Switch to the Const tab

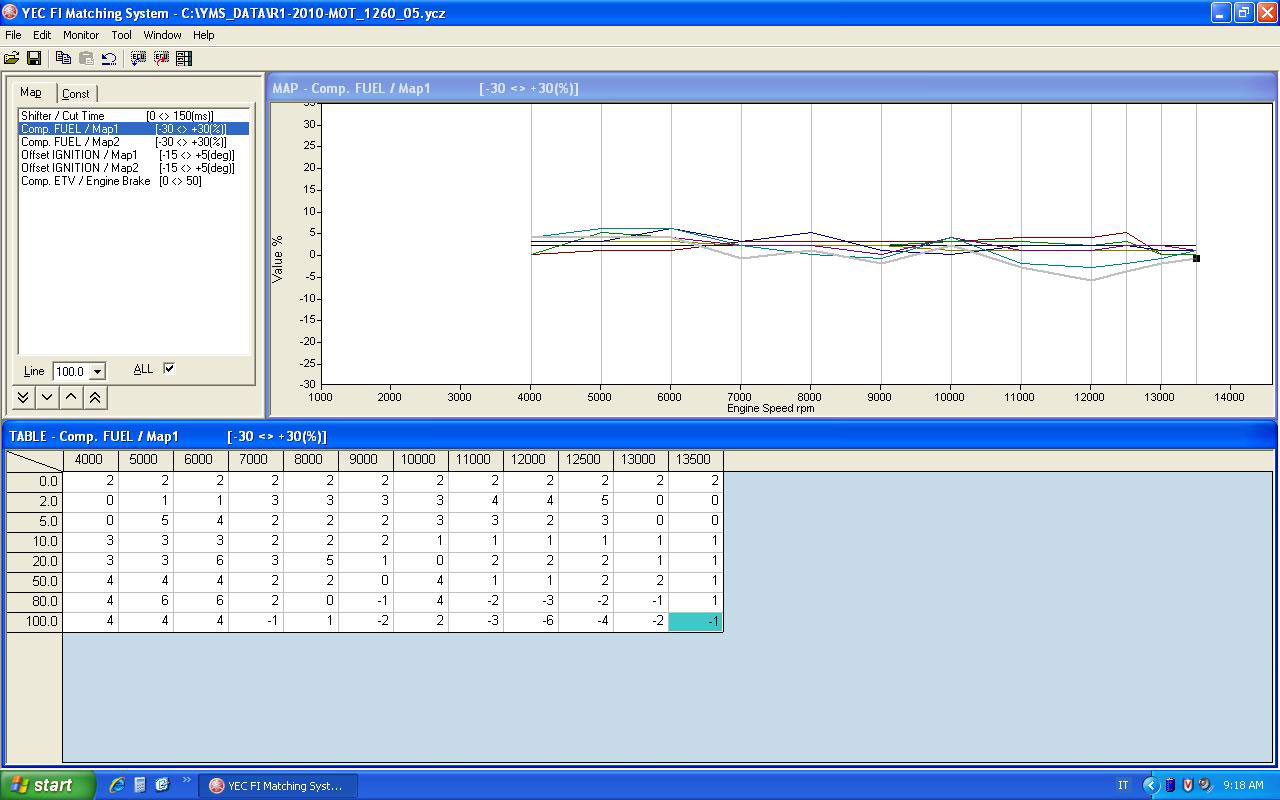76,93
